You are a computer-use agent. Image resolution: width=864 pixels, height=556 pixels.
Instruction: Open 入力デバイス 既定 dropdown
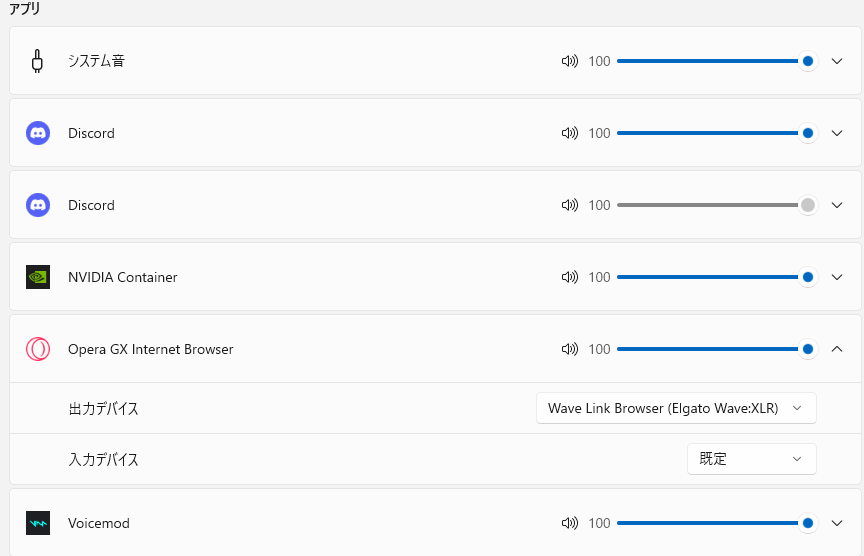pos(752,459)
